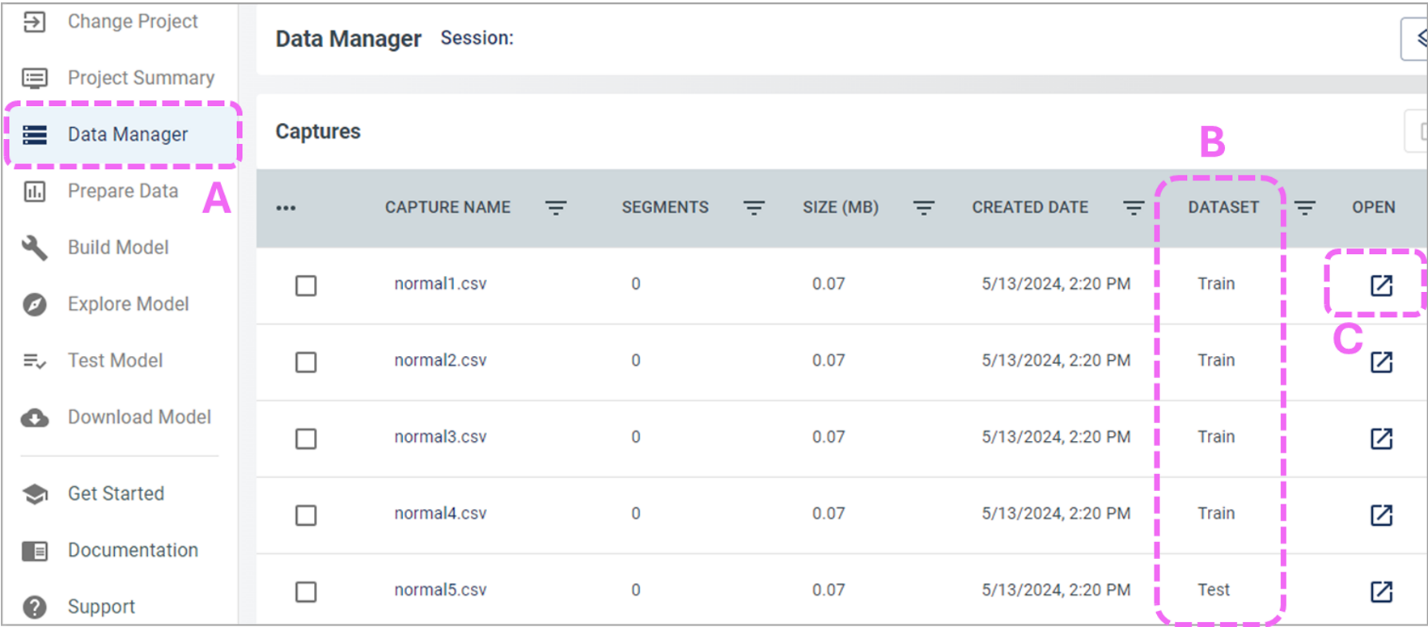Click the Explore Model compass icon
Viewport: 1428px width, 627px height.
click(x=35, y=305)
